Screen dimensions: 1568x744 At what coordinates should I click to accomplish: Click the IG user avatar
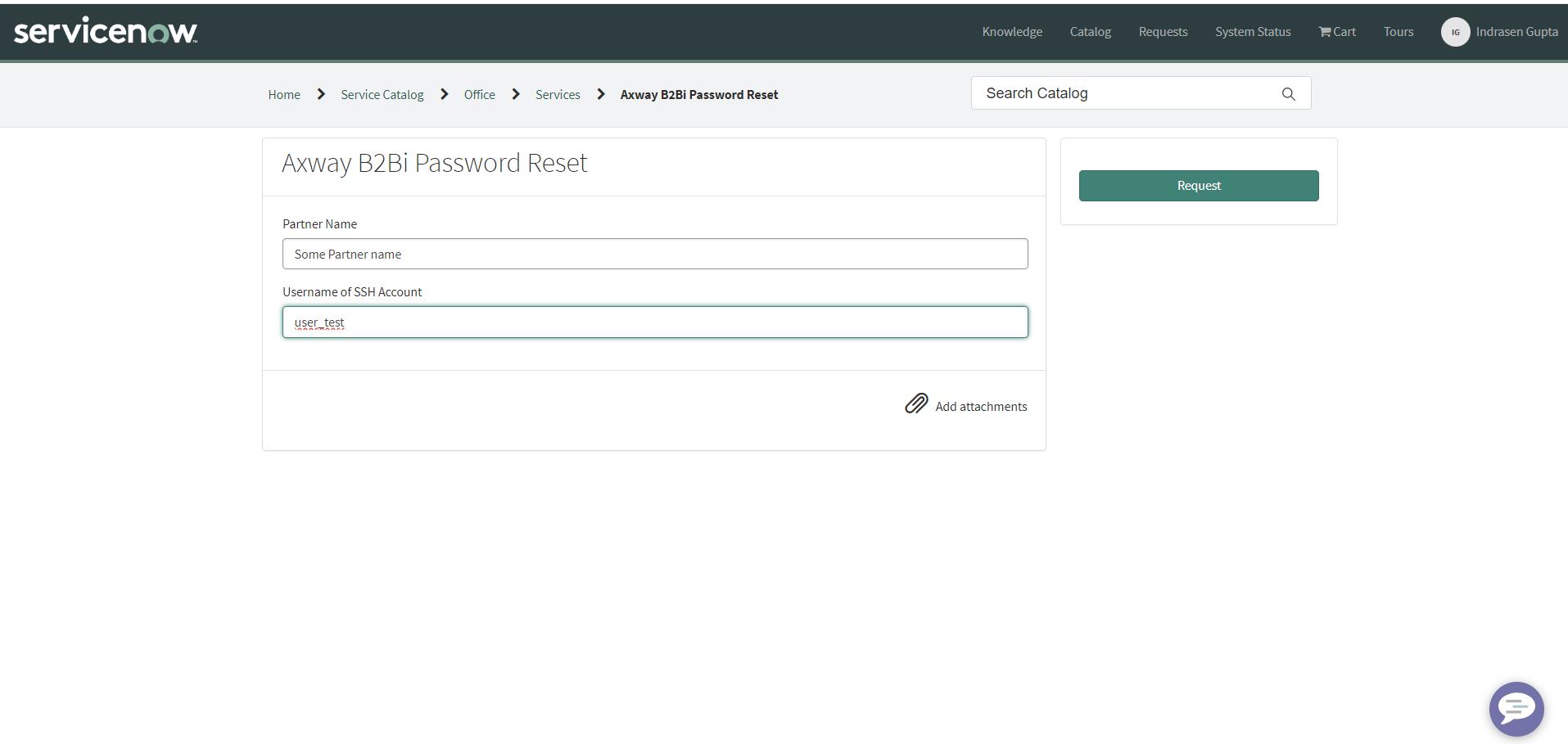click(1455, 32)
